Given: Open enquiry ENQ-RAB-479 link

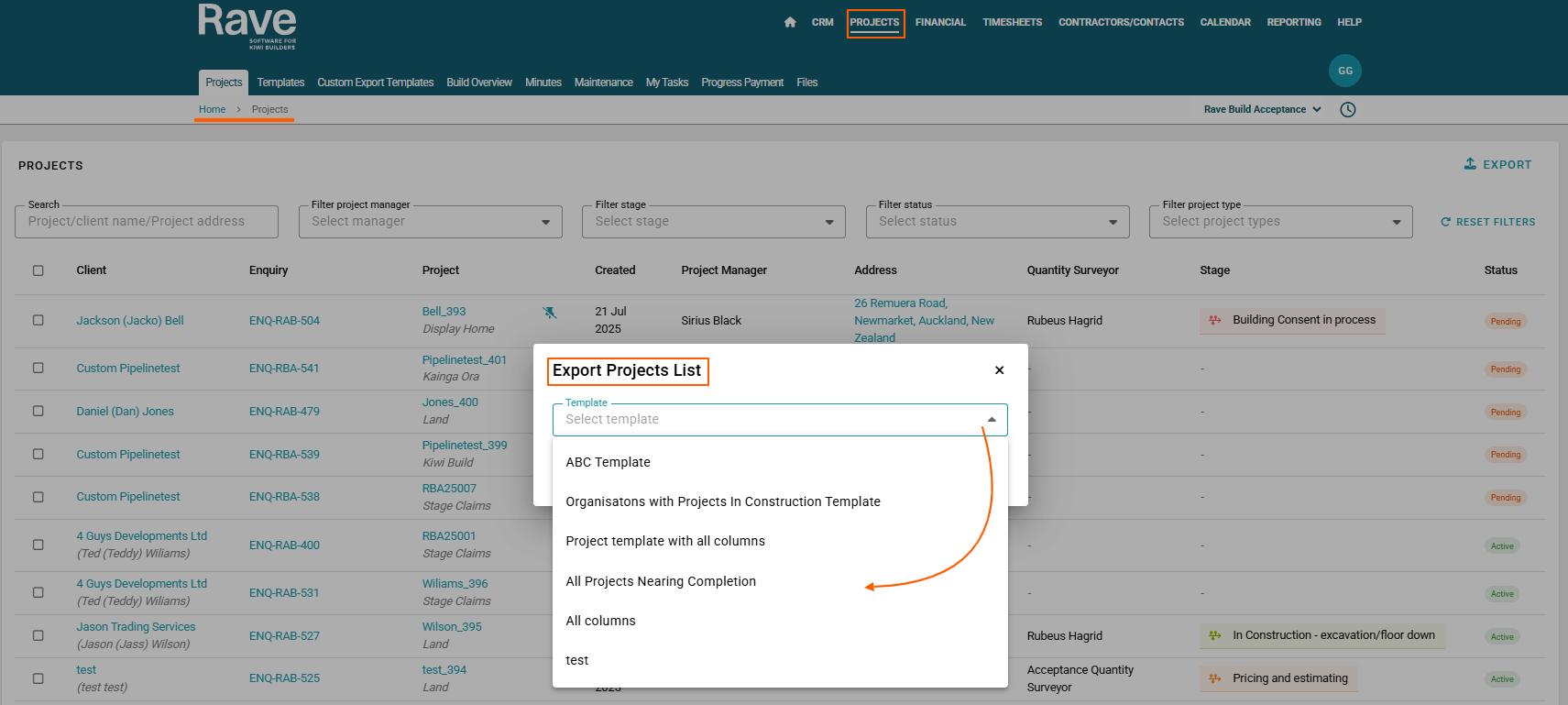Looking at the screenshot, I should pos(284,412).
